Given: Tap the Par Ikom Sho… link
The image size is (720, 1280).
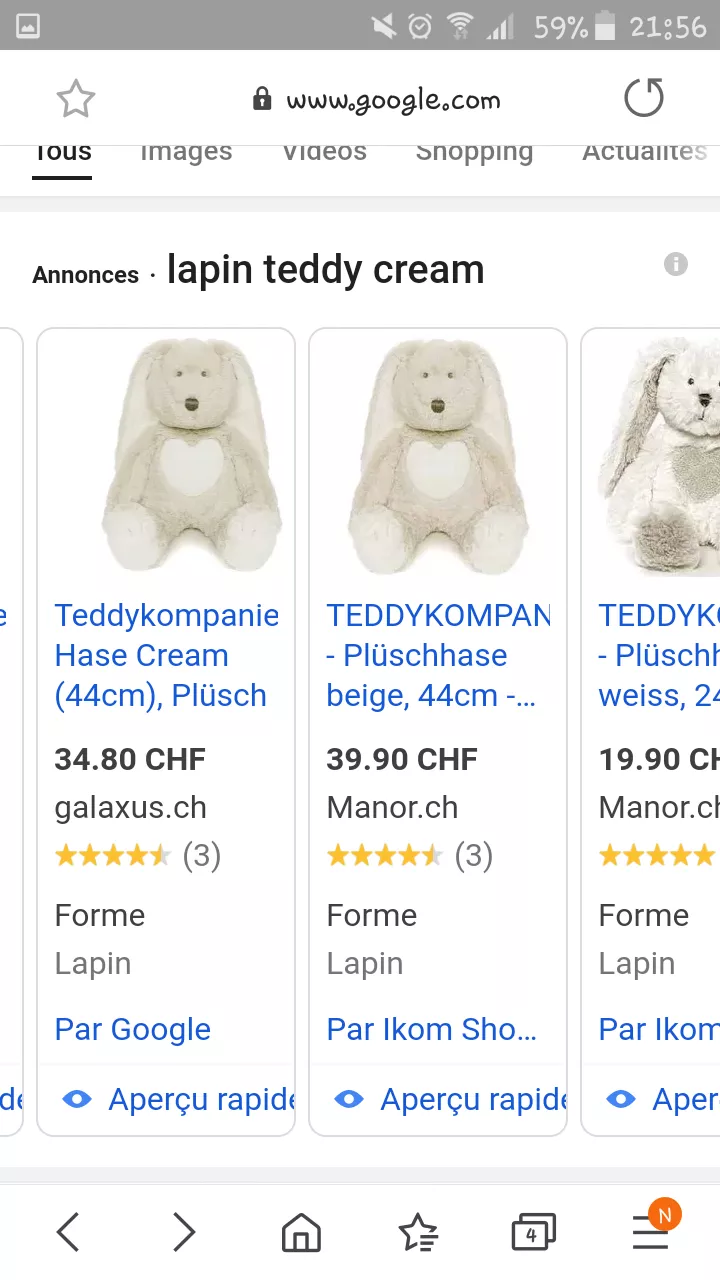Looking at the screenshot, I should tap(431, 1029).
